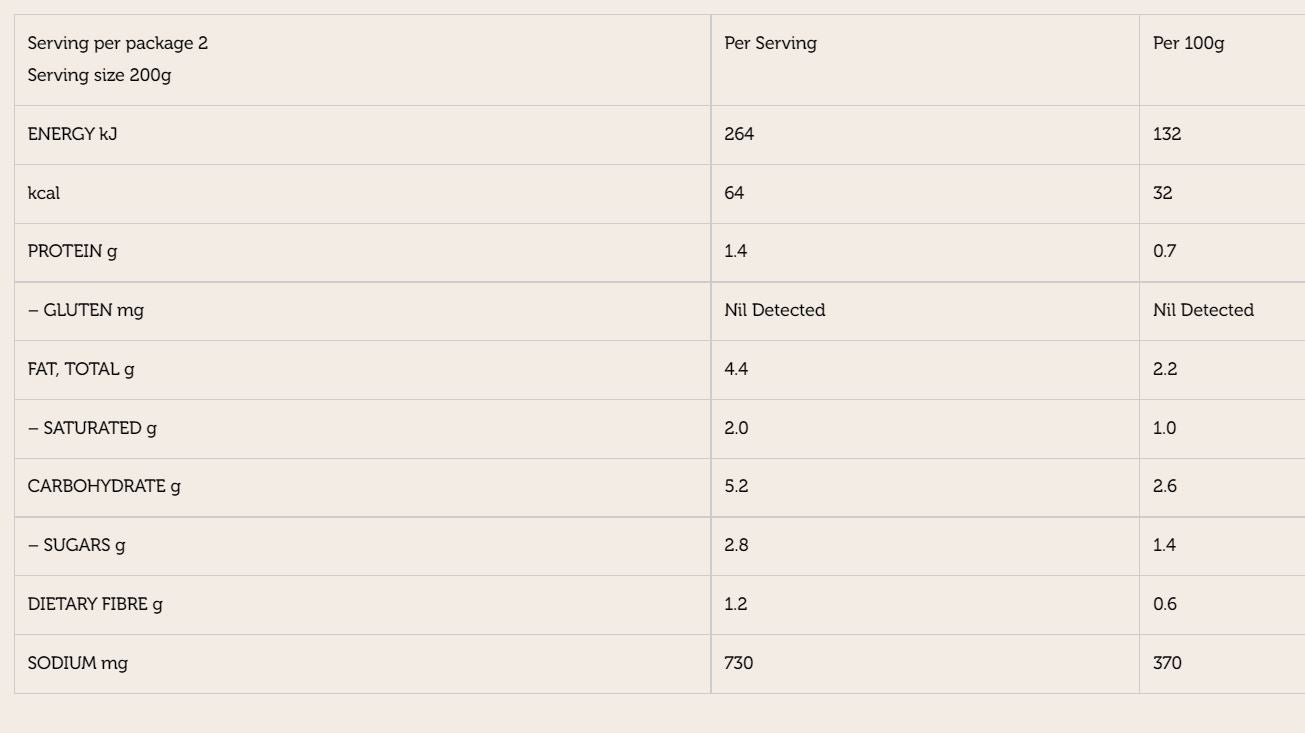This screenshot has height=733, width=1305.
Task: Click the "ENERGY kJ" row label
Action: (x=72, y=134)
